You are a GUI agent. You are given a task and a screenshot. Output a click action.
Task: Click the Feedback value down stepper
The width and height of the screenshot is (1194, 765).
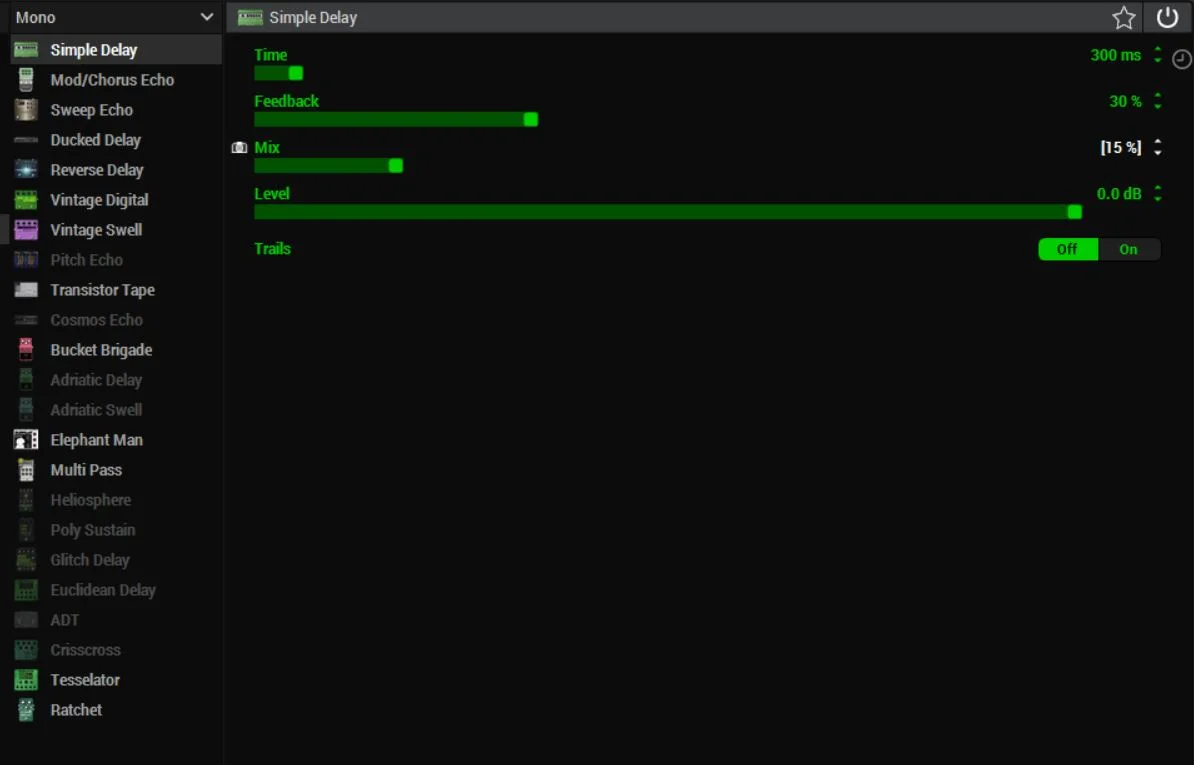[x=1157, y=105]
